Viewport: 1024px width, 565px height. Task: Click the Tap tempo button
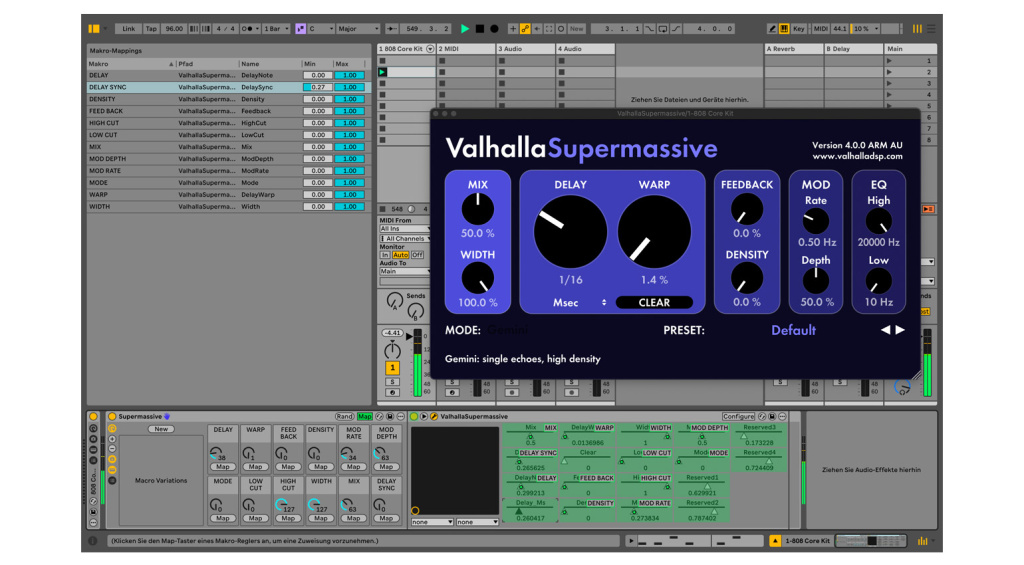tap(151, 29)
